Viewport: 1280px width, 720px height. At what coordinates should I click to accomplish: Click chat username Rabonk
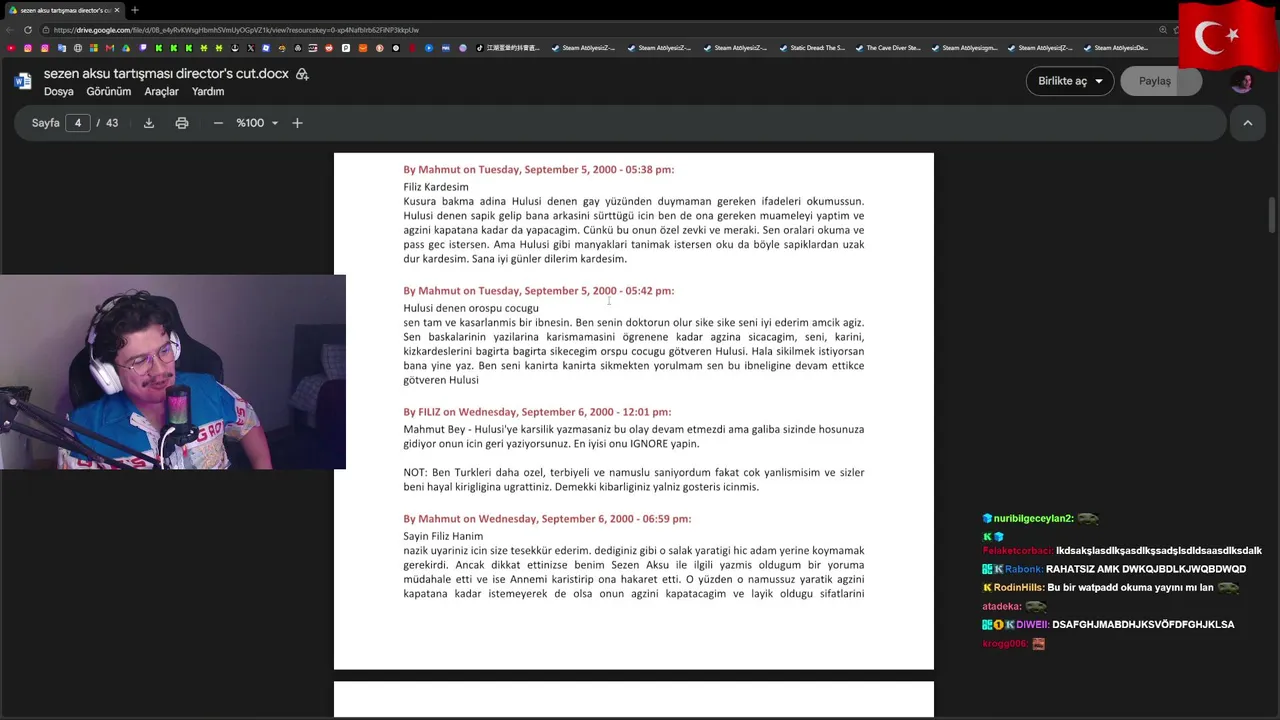(x=1025, y=569)
